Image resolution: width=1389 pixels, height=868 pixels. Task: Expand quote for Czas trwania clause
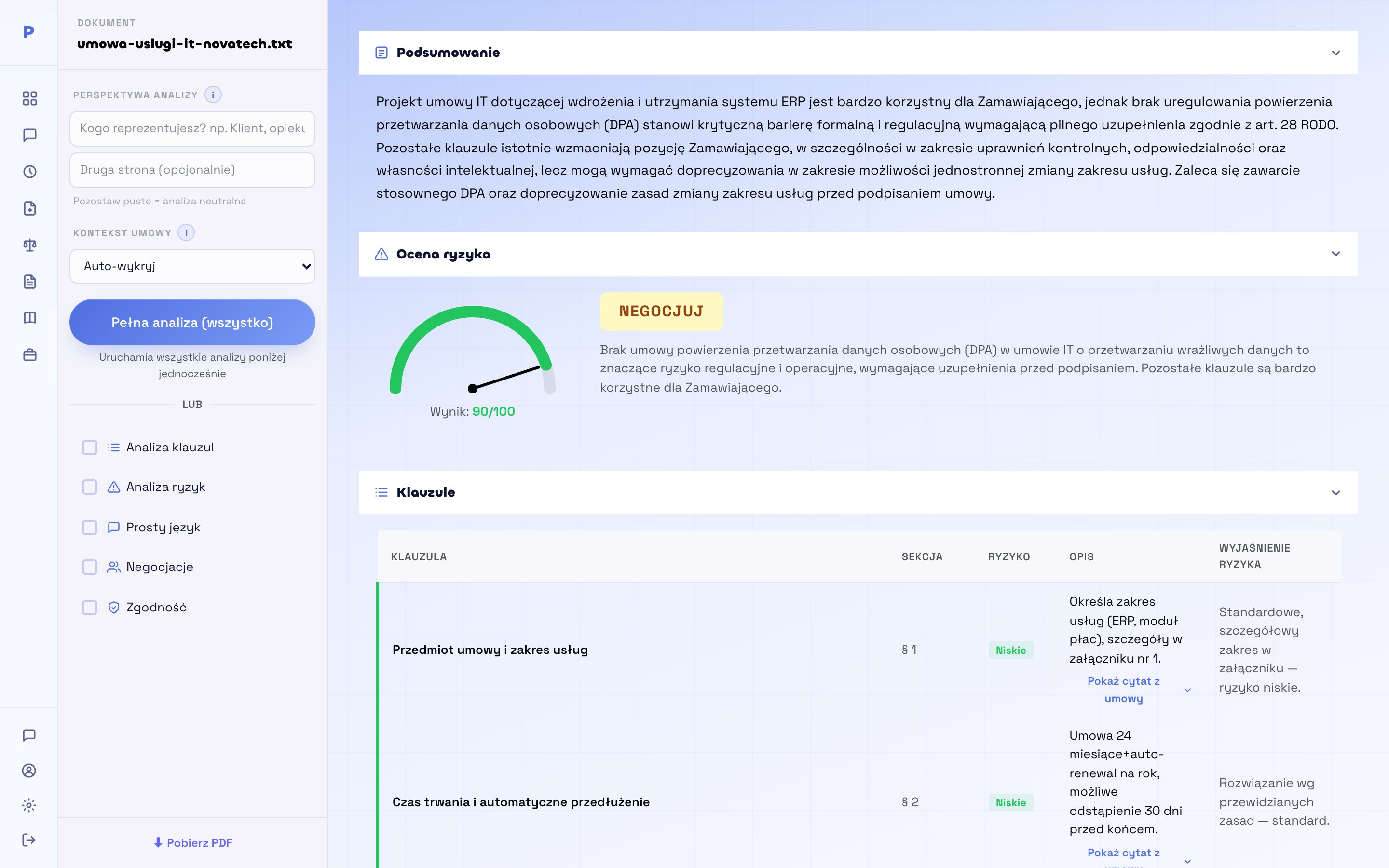(1130, 856)
